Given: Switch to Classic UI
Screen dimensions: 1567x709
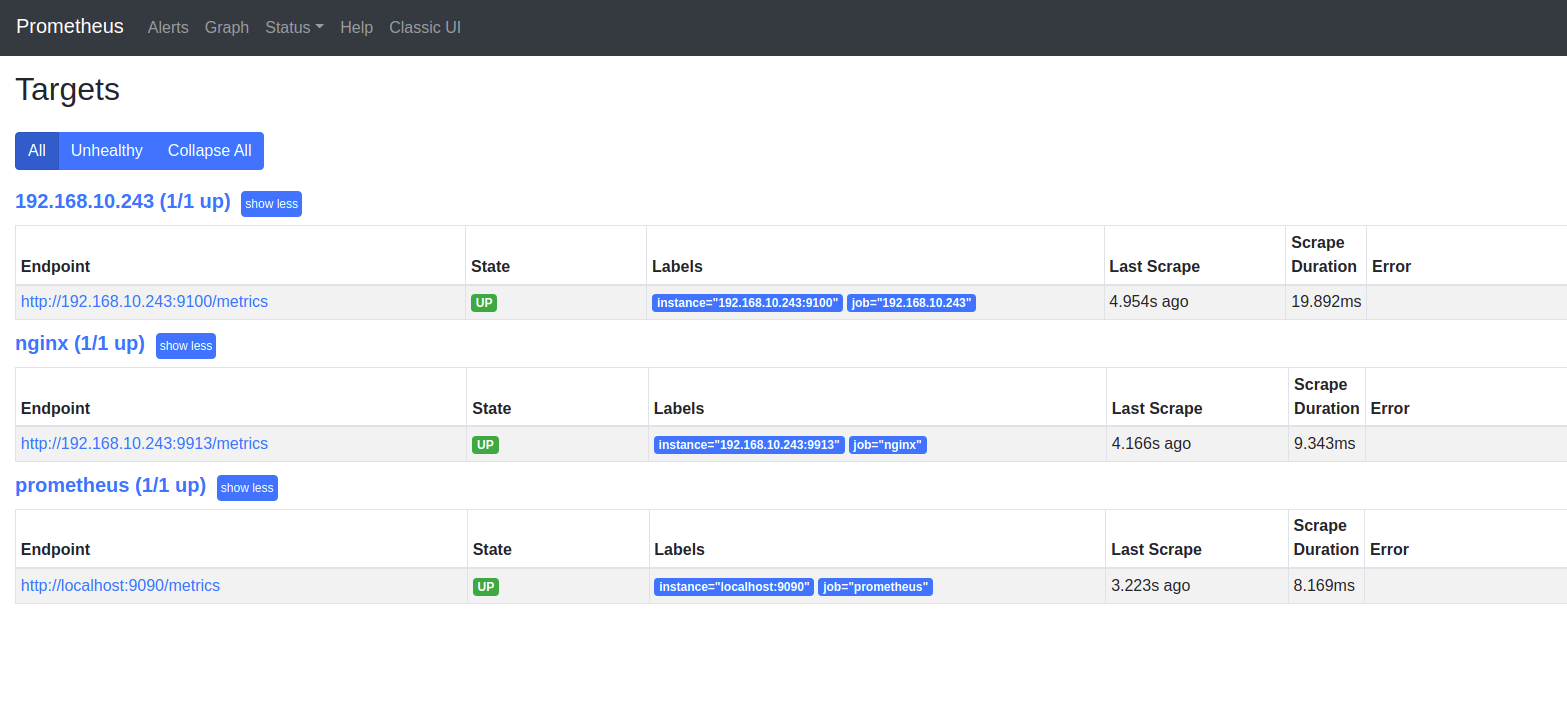Looking at the screenshot, I should [425, 27].
